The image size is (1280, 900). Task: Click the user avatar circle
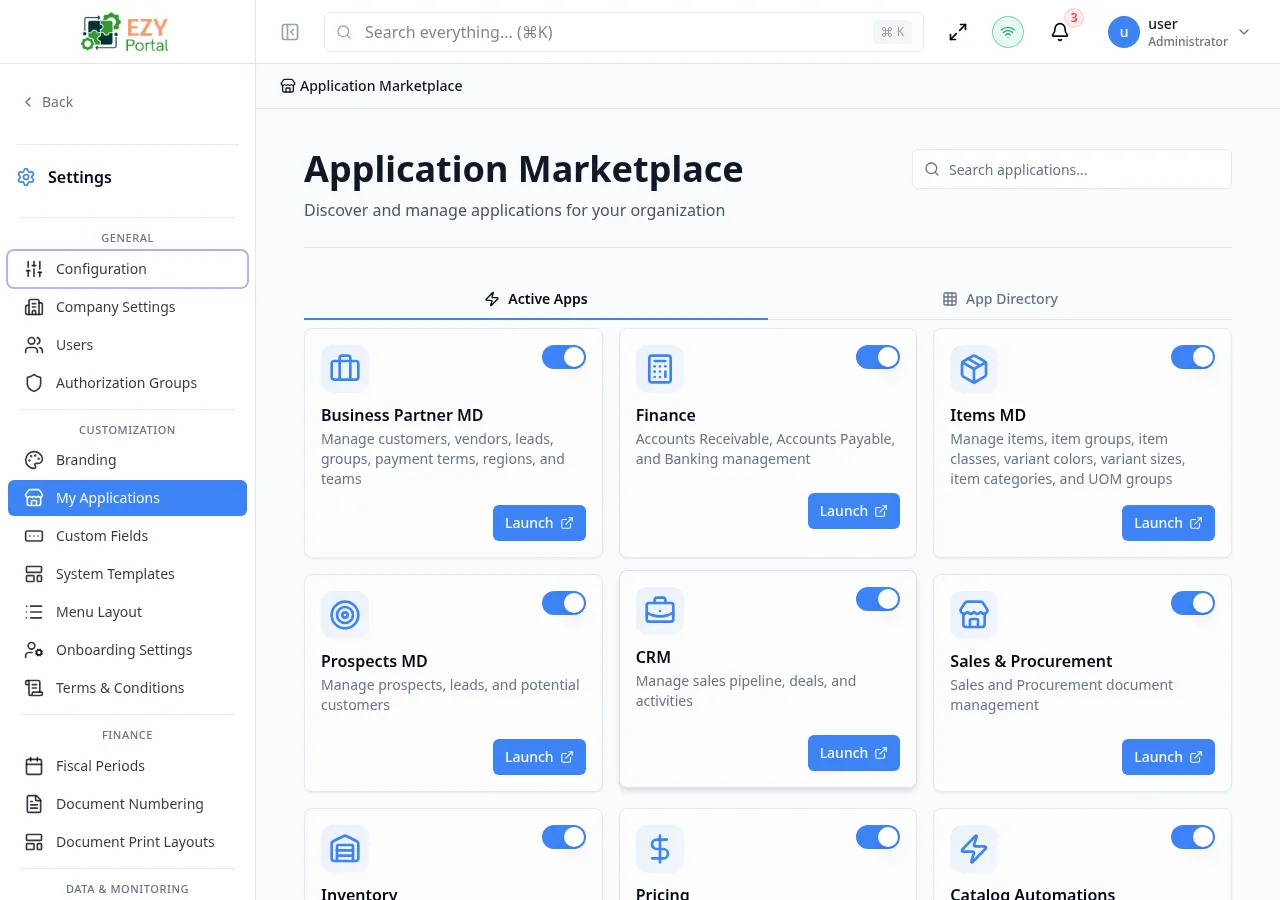point(1124,32)
